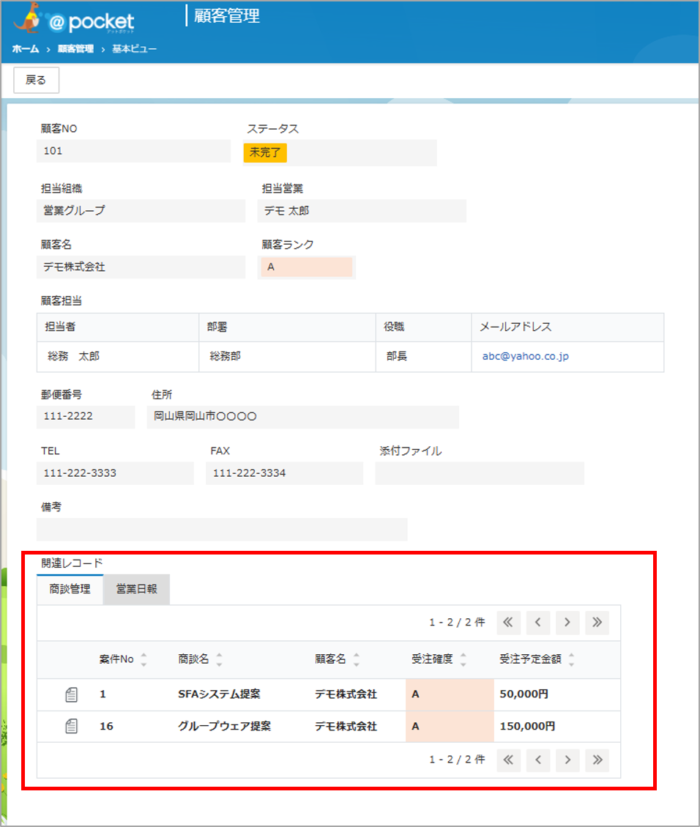Viewport: 700px width, 827px height.
Task: Click the 顧客管理 page title
Action: [227, 16]
